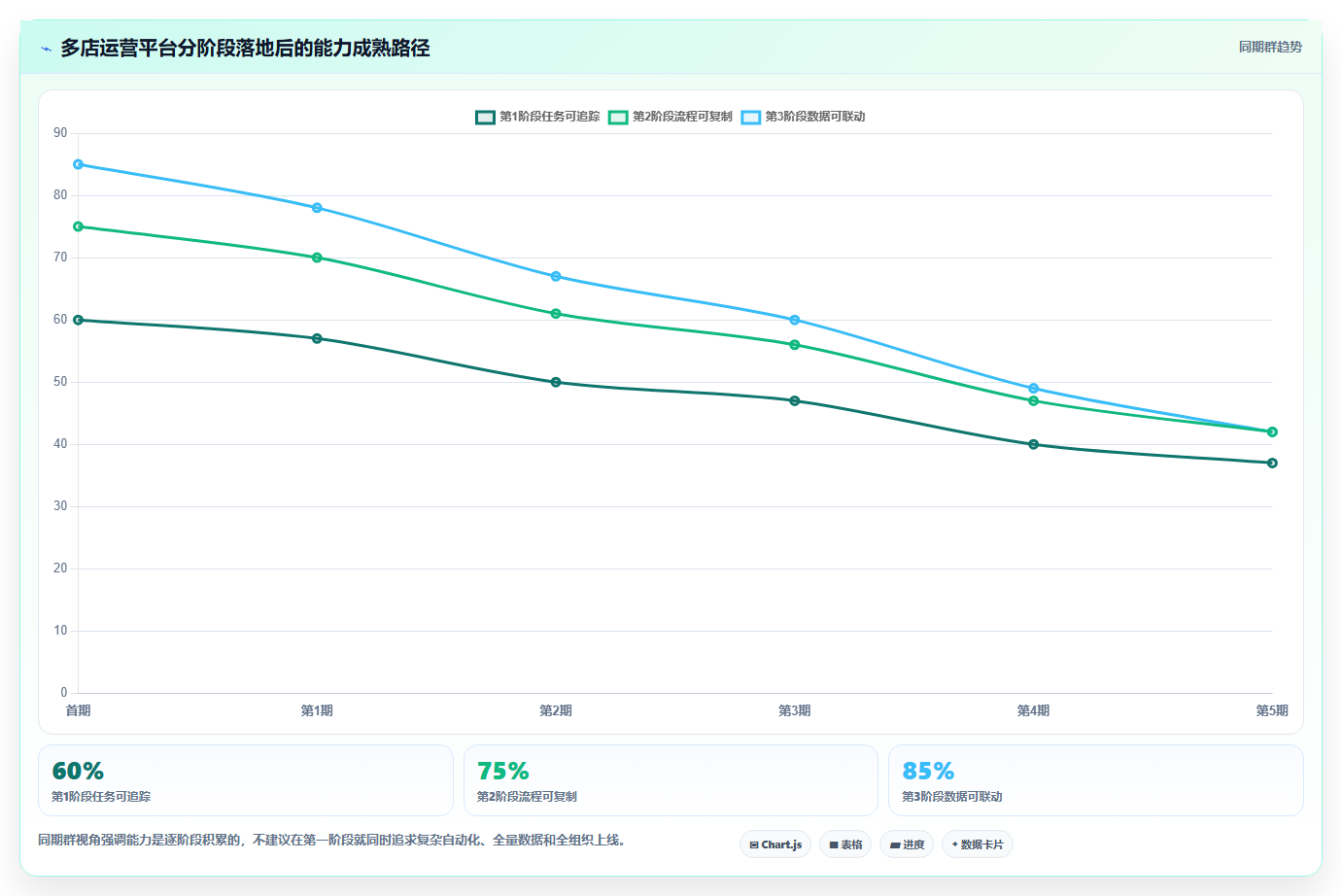This screenshot has width=1342, height=896.
Task: Open the 85% 第3阶段数据可联动 stat card
Action: (1096, 780)
